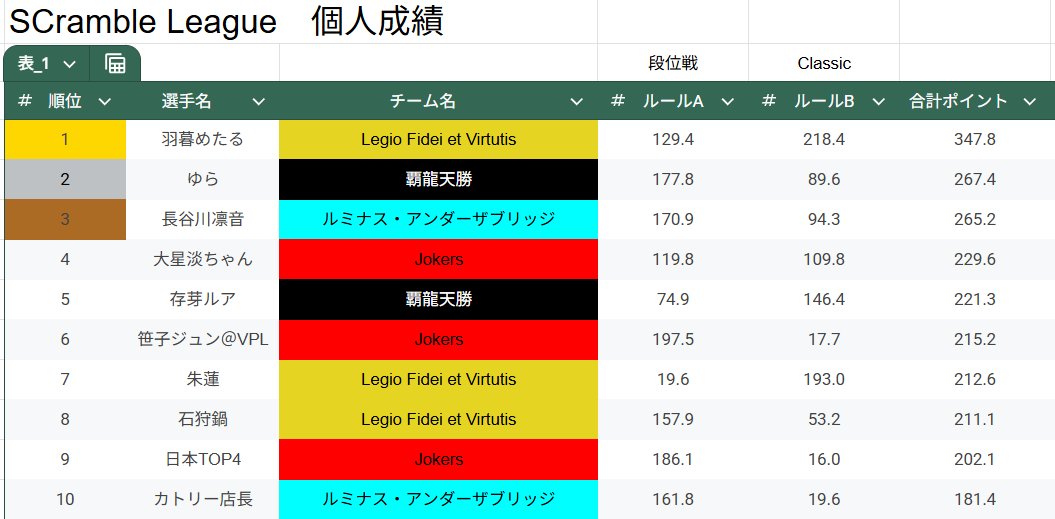1055x519 pixels.
Task: Select player name ゆら
Action: [203, 179]
